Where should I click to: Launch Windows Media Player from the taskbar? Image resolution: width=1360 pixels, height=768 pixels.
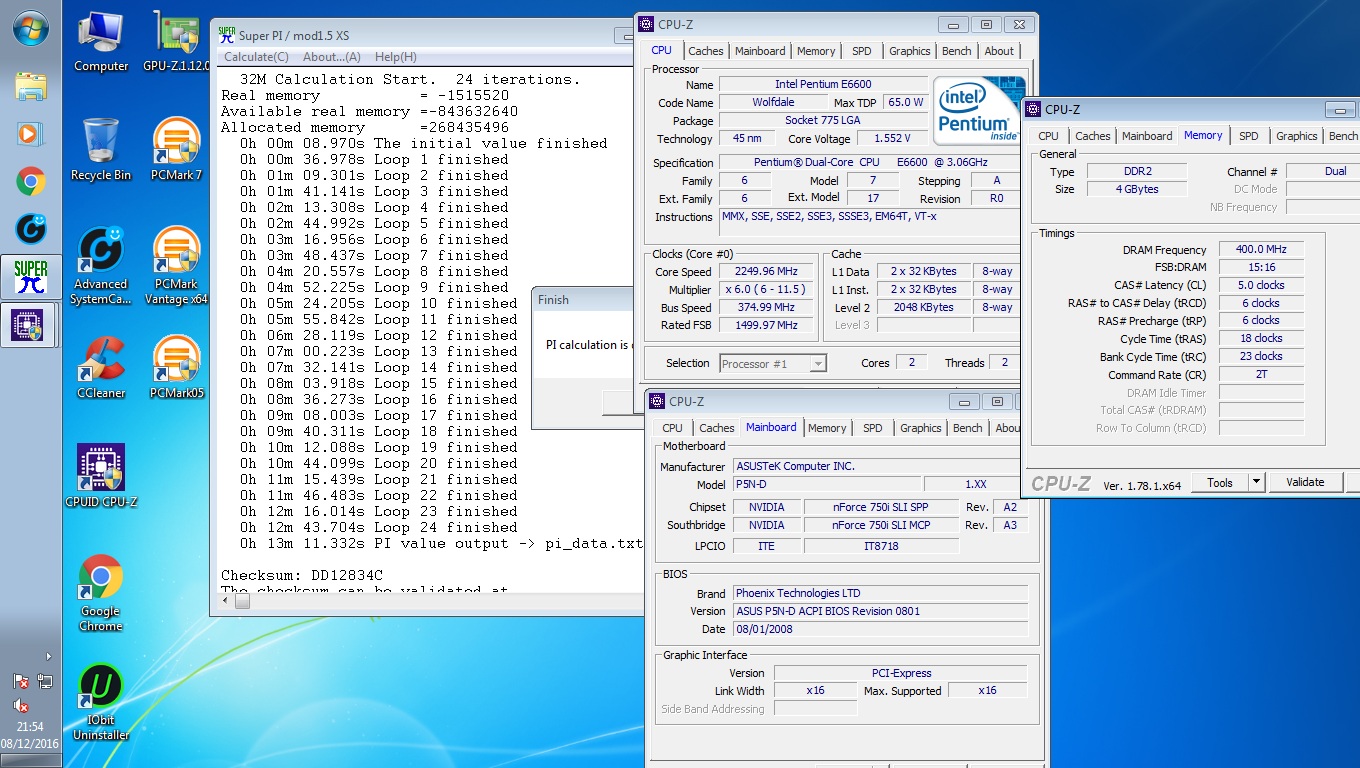tap(30, 133)
